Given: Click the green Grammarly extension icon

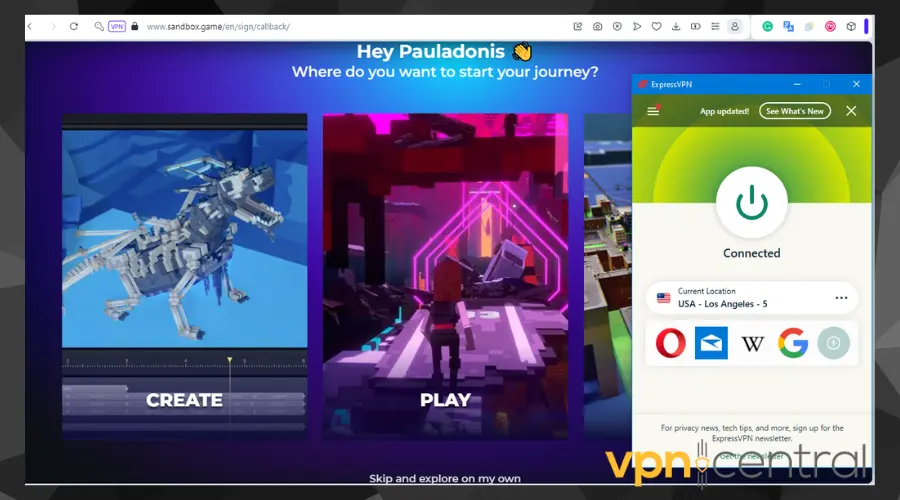Looking at the screenshot, I should (767, 26).
